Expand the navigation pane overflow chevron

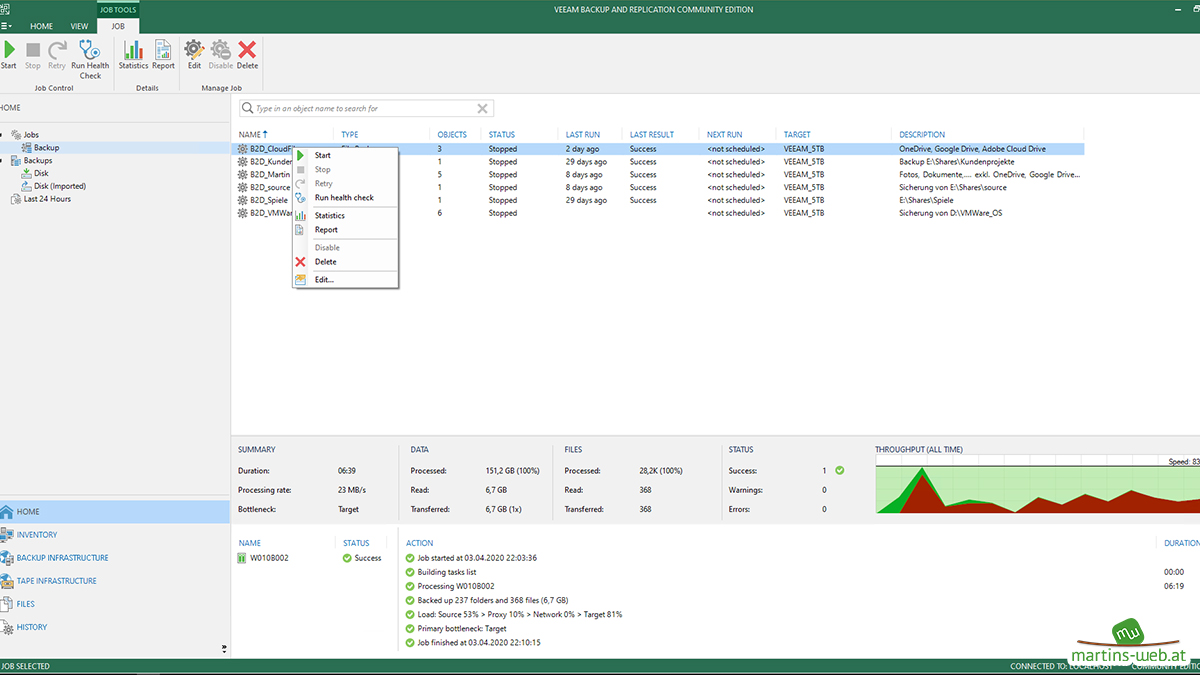pos(224,649)
